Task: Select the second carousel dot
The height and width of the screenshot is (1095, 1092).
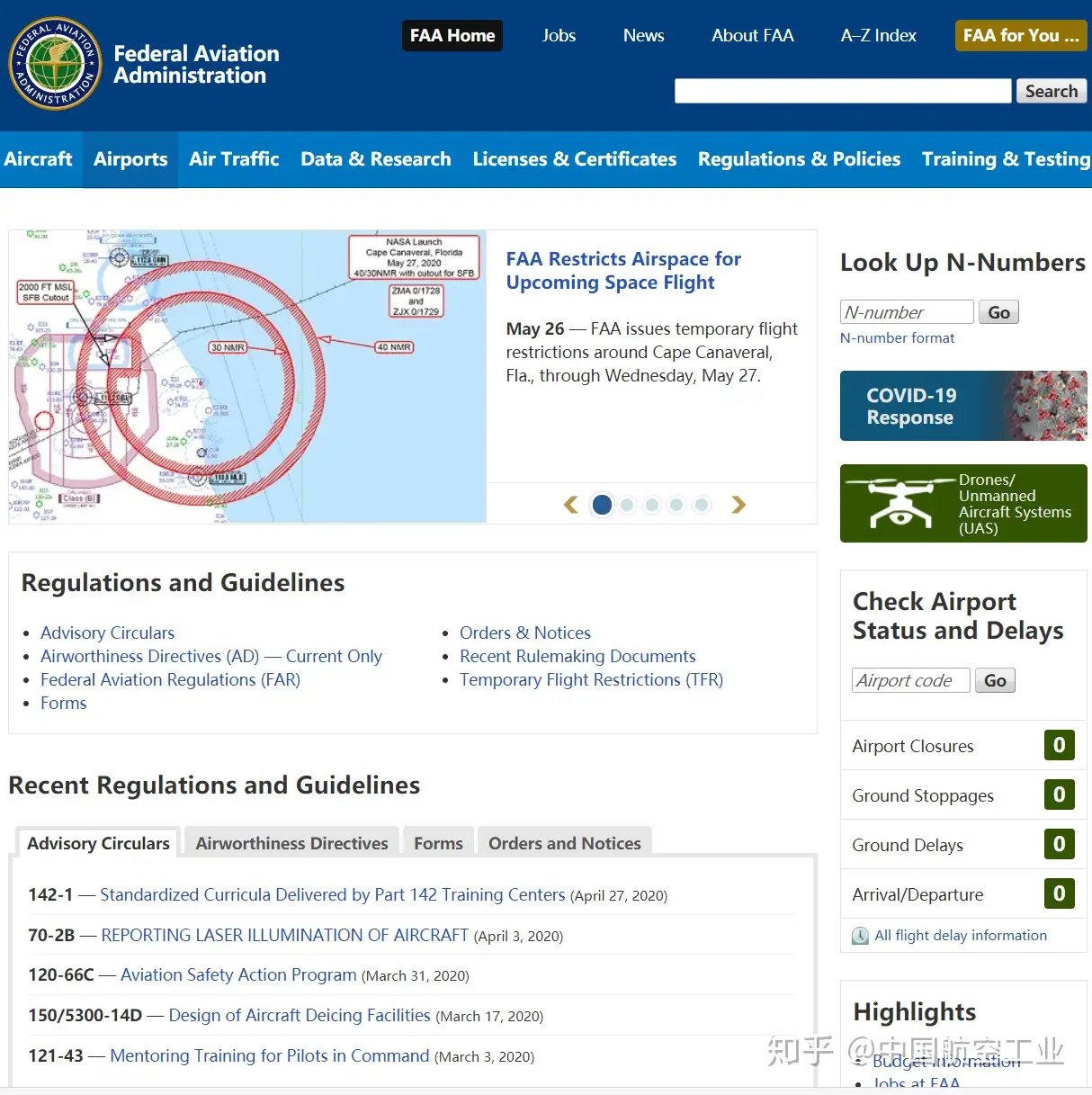Action: (x=627, y=505)
